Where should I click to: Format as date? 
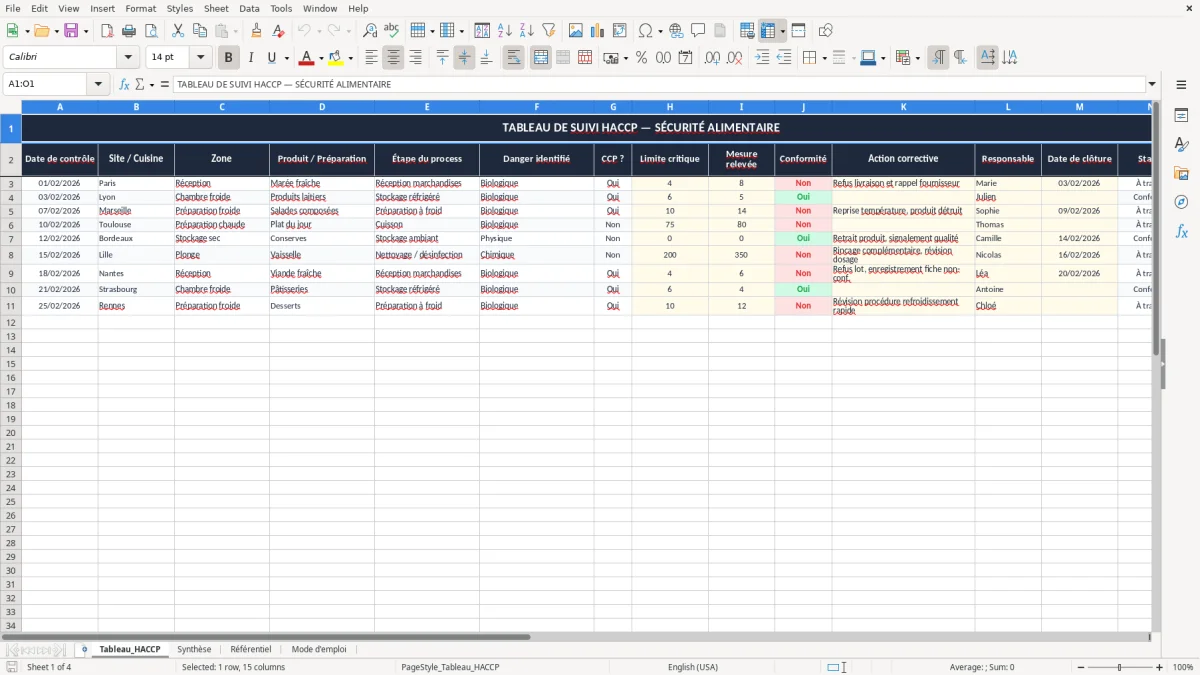tap(685, 58)
